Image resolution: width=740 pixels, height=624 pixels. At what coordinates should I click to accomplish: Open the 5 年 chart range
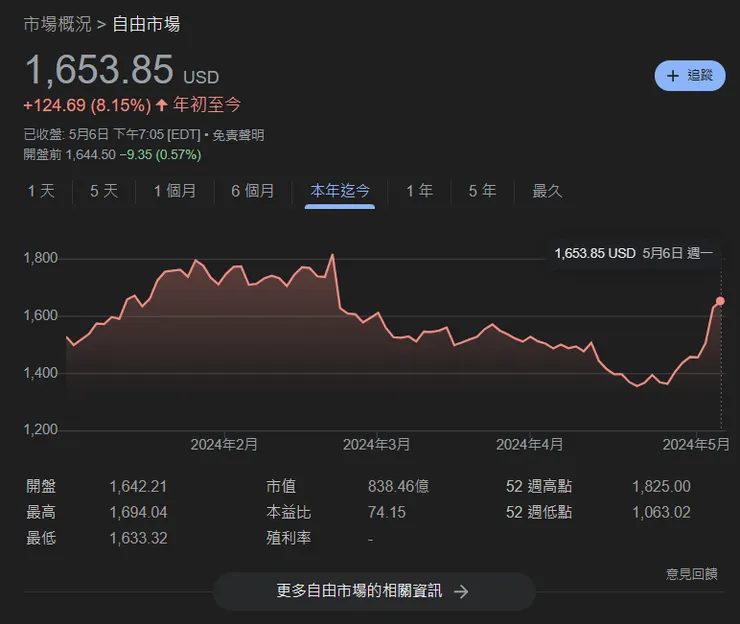click(482, 191)
